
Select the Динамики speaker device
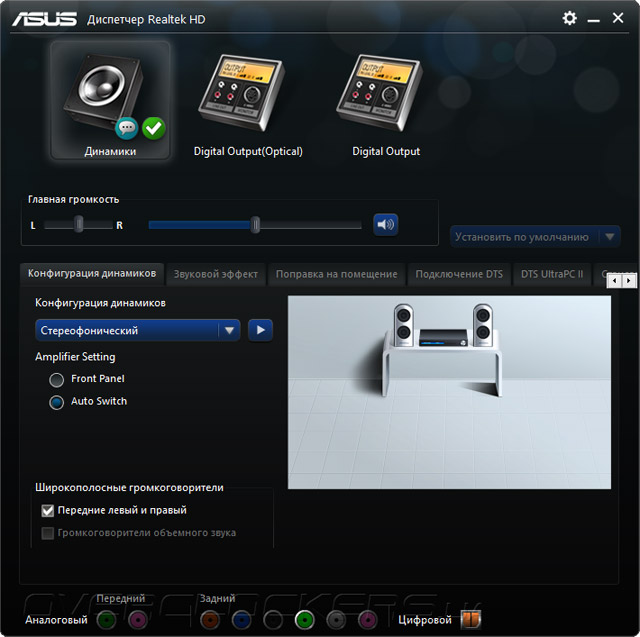click(x=110, y=100)
